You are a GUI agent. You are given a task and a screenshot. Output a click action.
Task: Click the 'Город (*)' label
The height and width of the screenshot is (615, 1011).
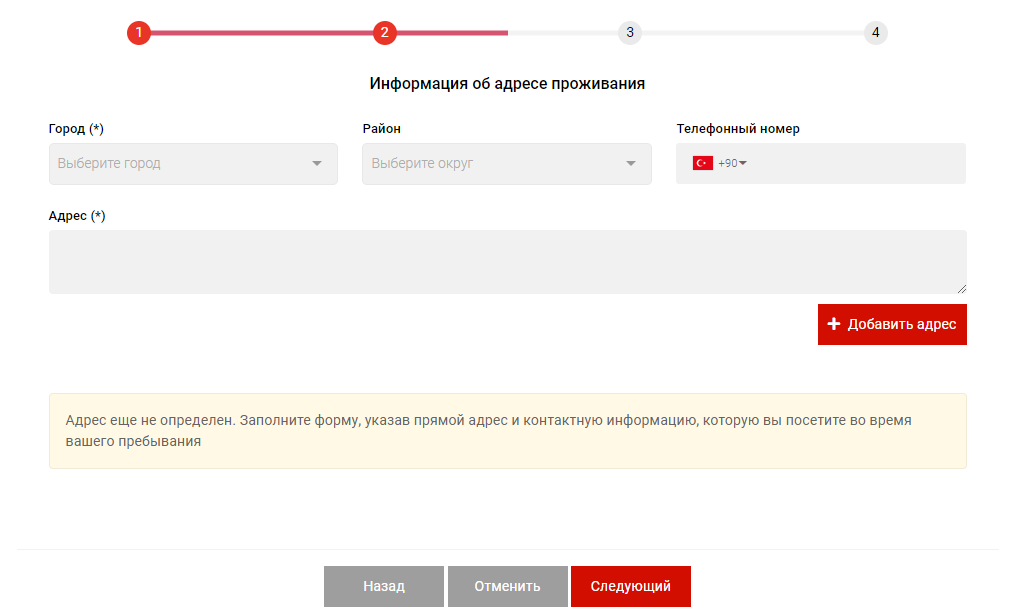[76, 129]
